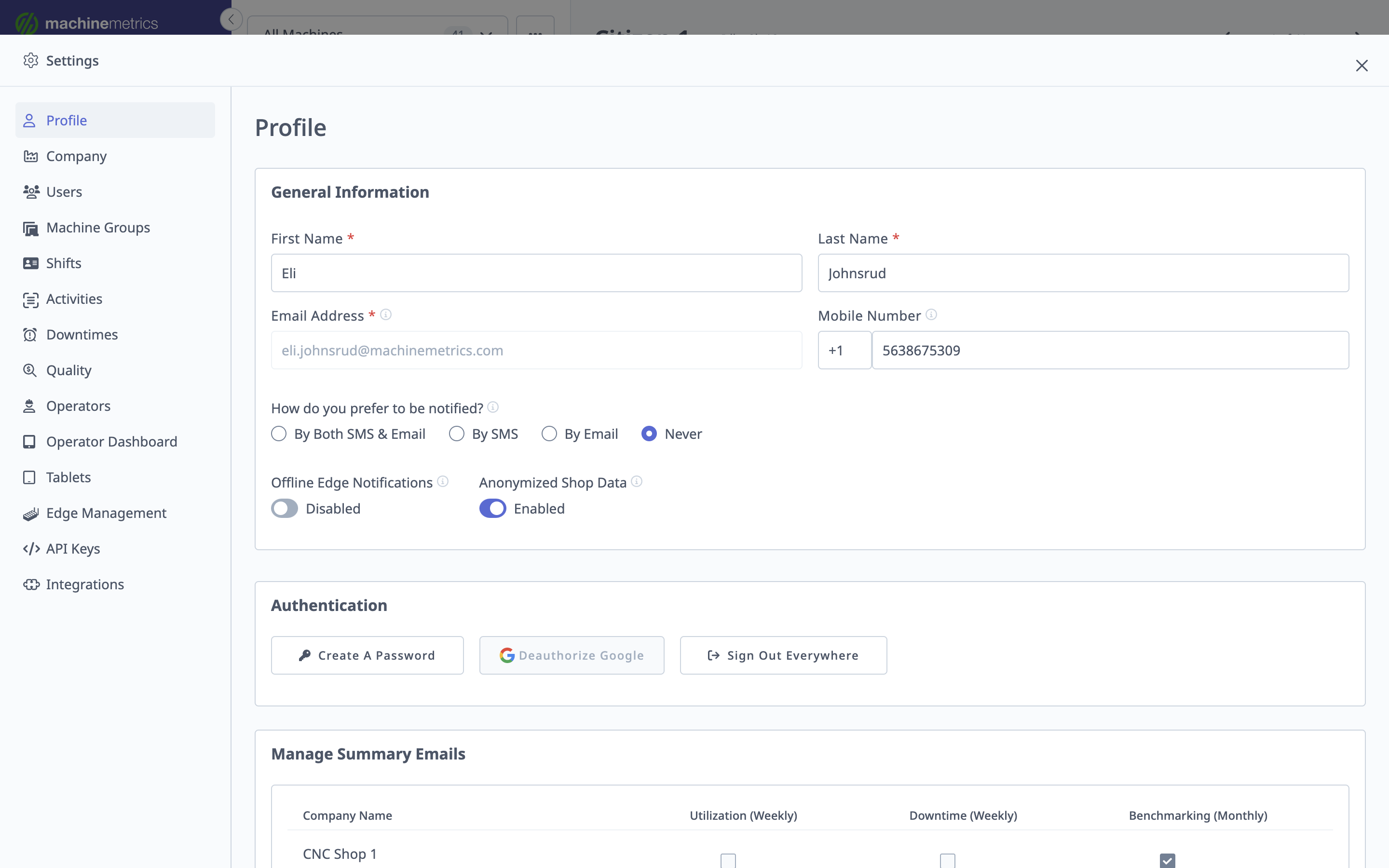Open the Profile settings section
Image resolution: width=1389 pixels, height=868 pixels.
point(115,121)
